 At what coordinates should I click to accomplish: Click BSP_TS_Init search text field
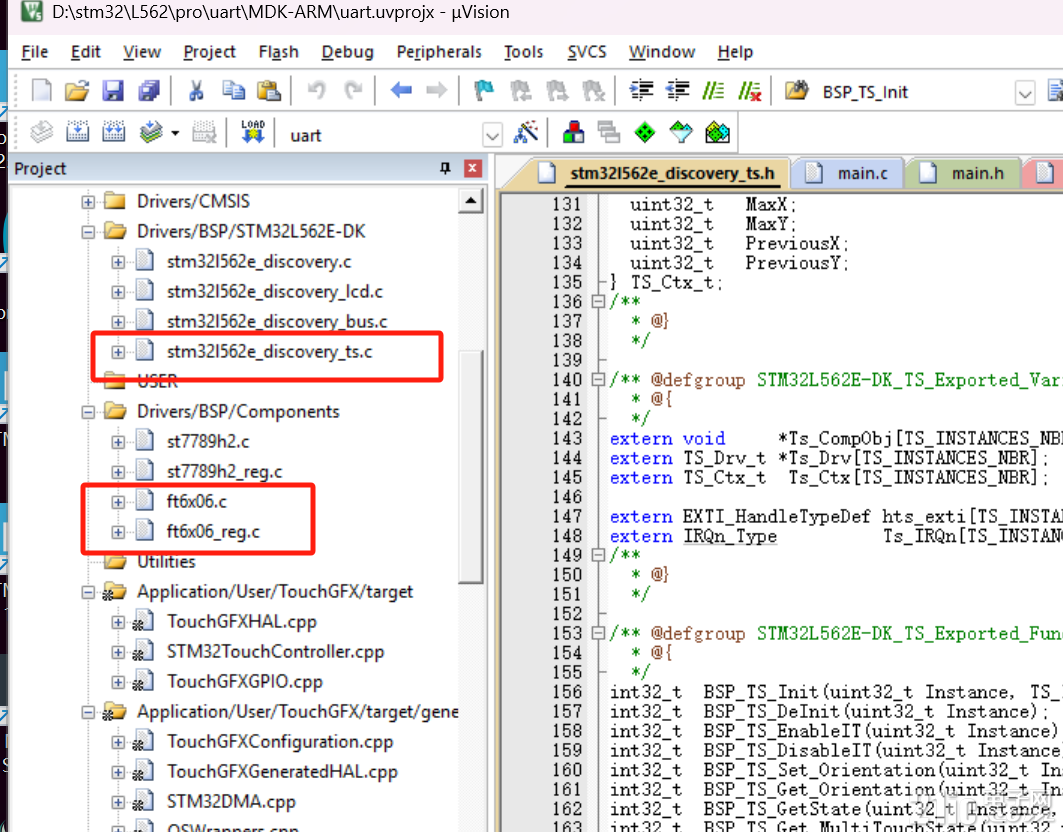[914, 93]
